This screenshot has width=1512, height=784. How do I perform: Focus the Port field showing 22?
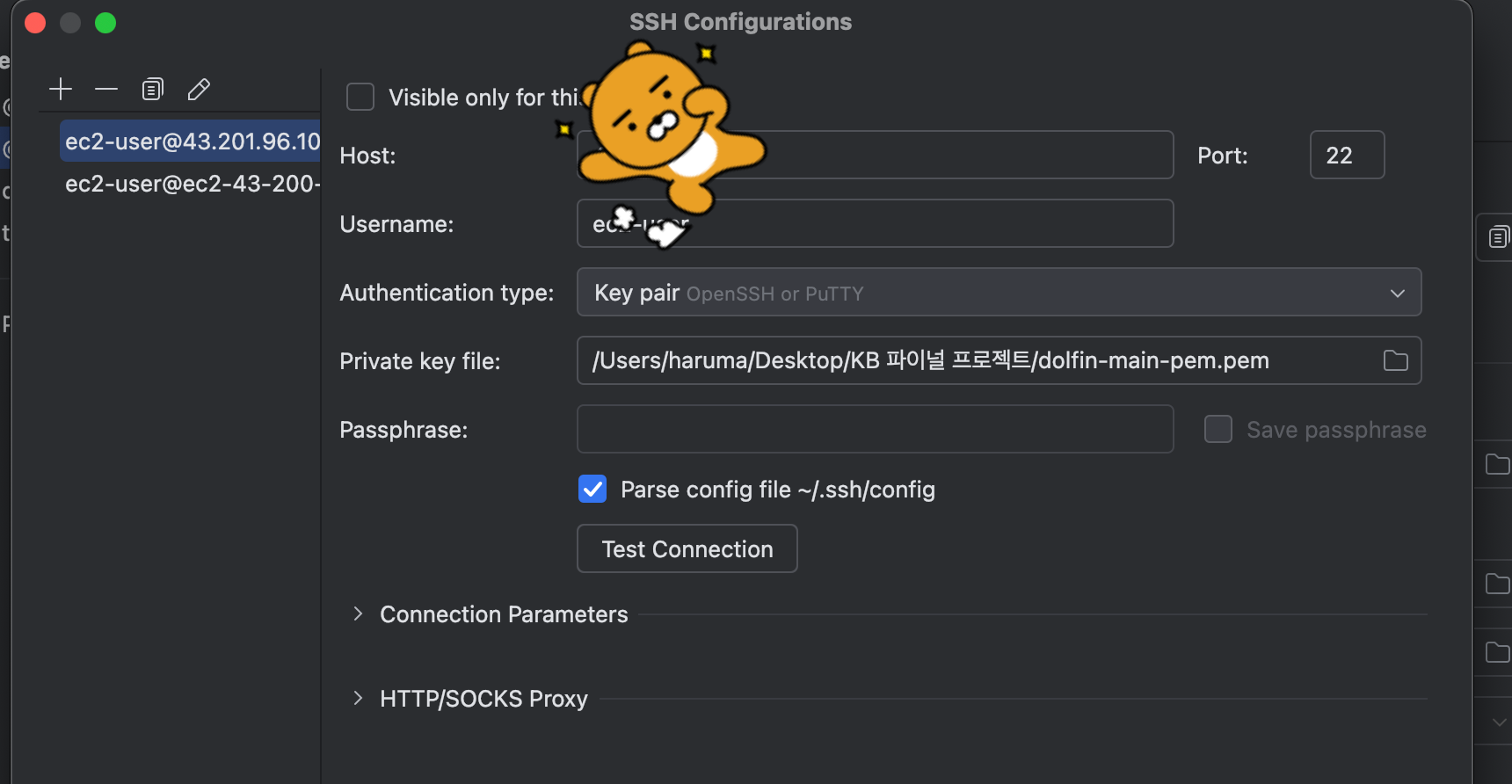pyautogui.click(x=1347, y=155)
